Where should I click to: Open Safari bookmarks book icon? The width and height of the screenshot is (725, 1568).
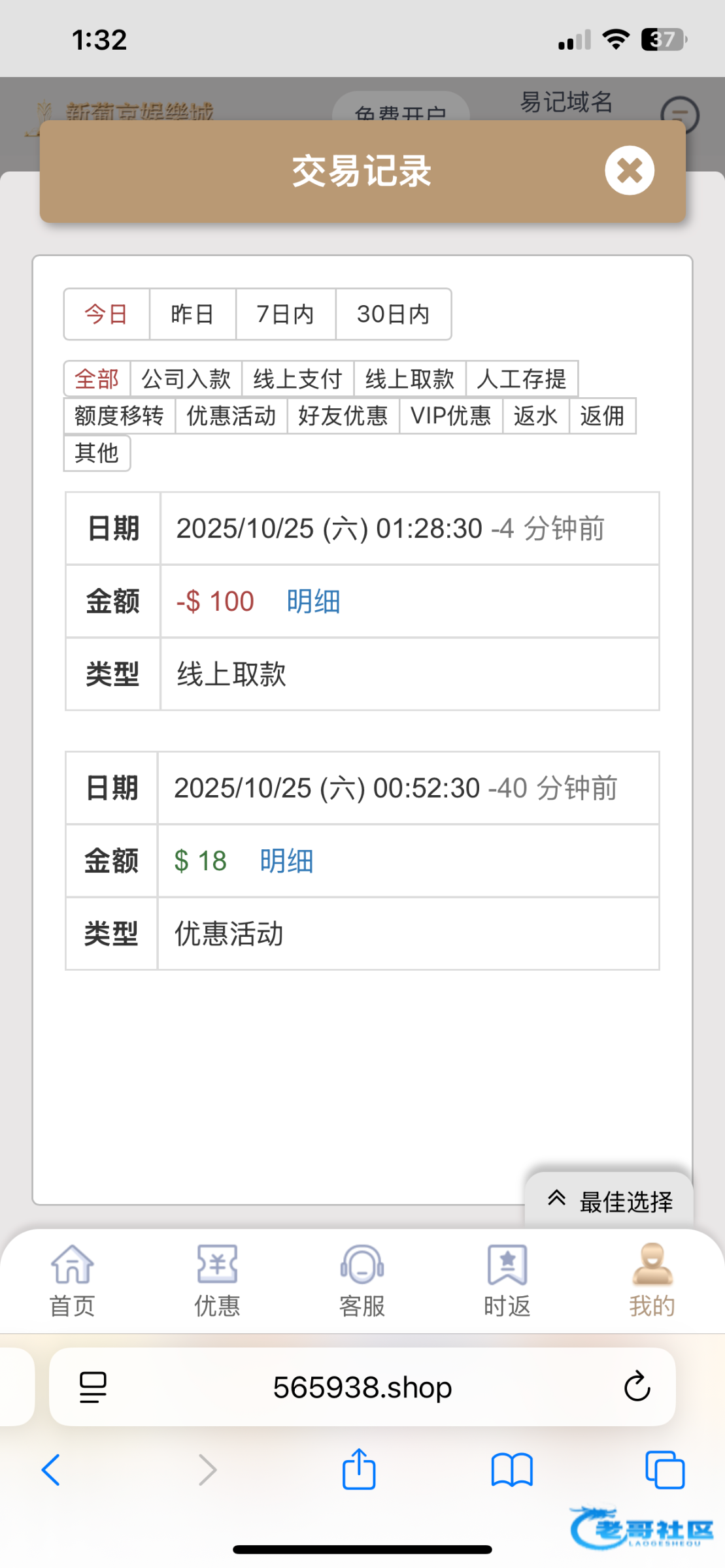point(512,1470)
